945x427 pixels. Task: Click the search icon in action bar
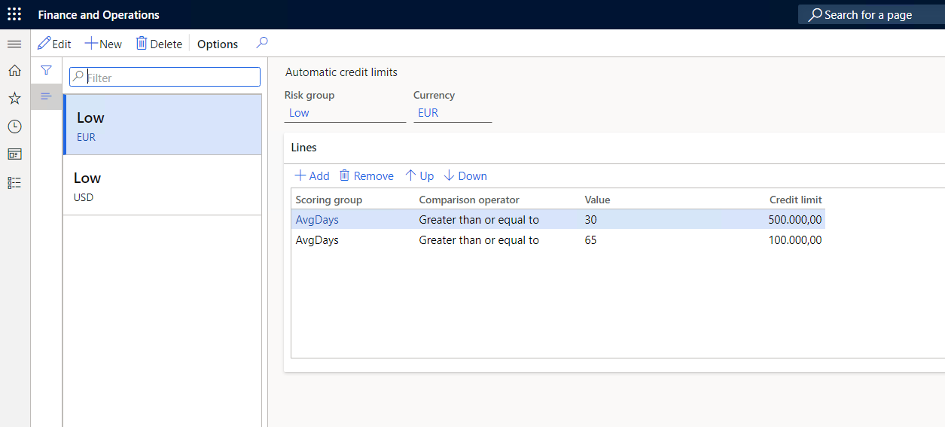pos(262,43)
